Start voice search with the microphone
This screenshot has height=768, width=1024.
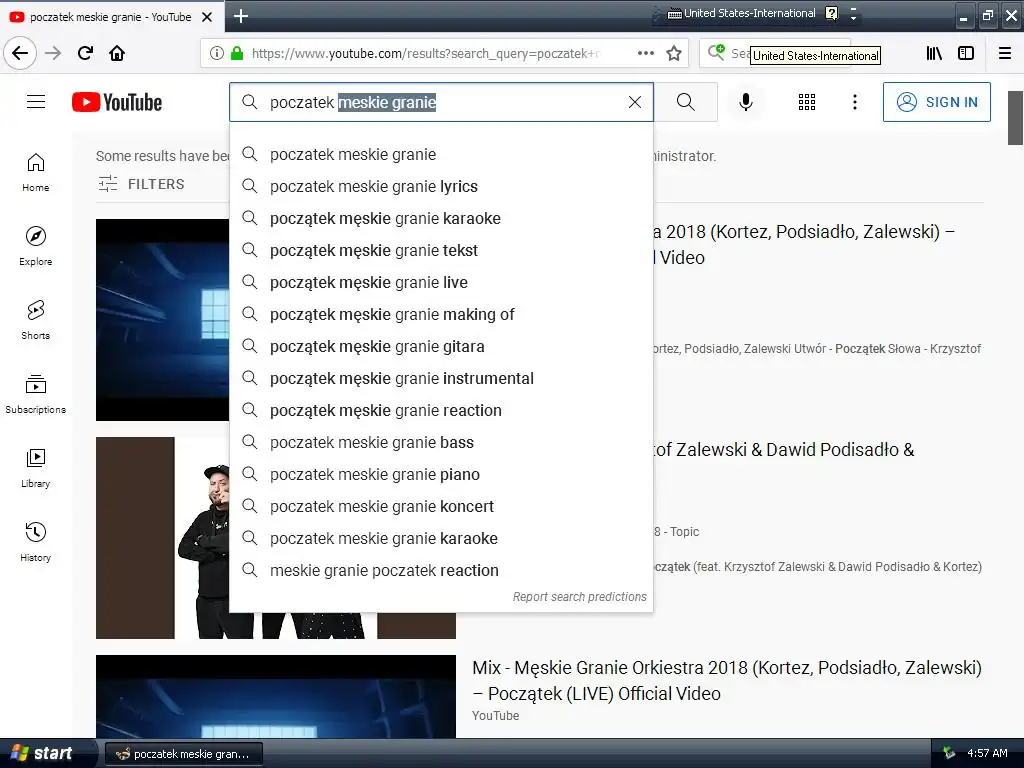[x=746, y=102]
